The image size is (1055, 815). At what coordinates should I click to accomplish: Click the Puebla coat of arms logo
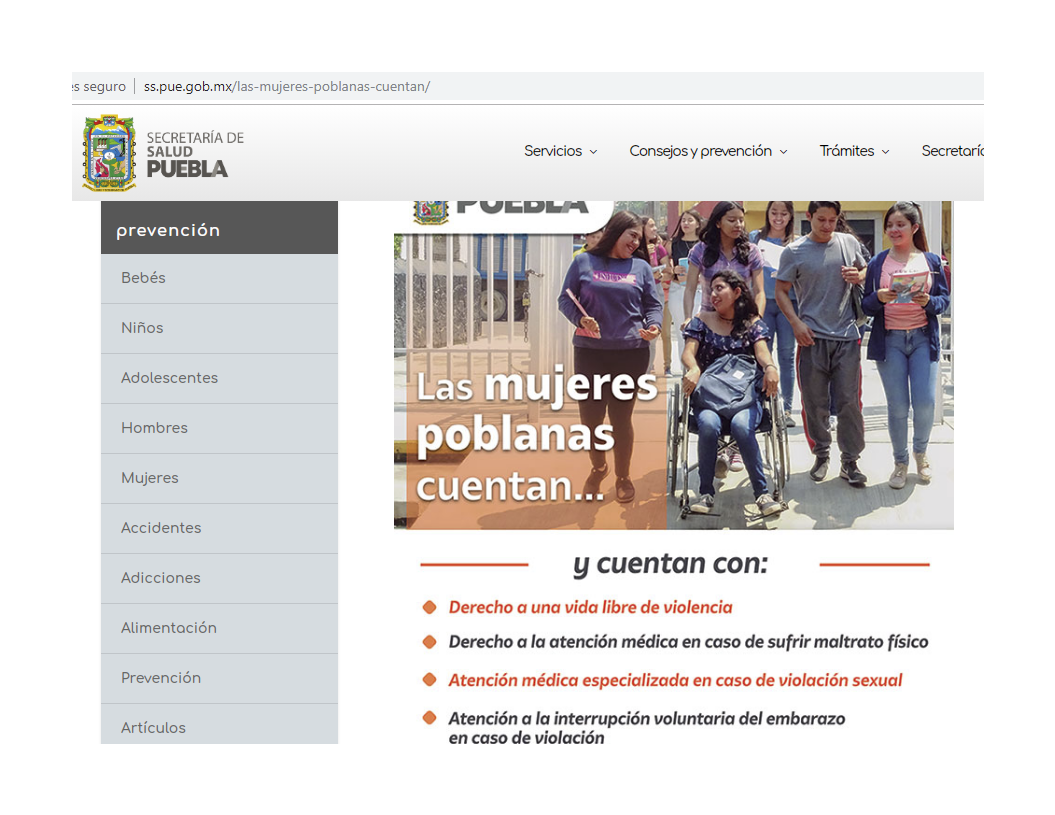coord(109,152)
